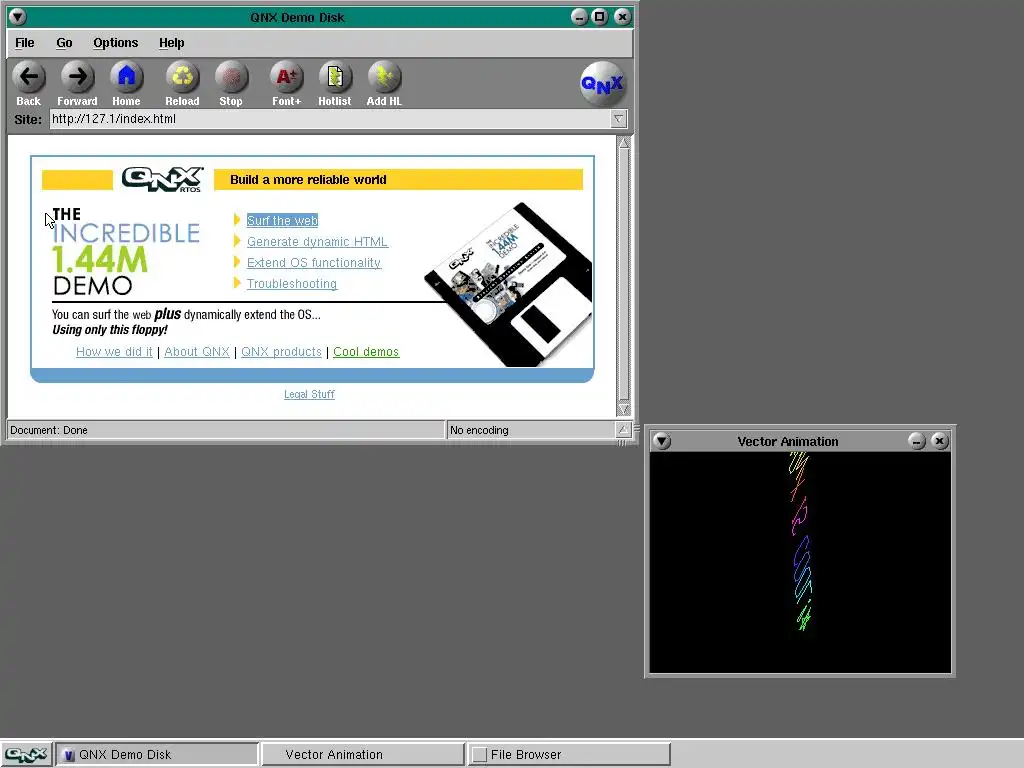Open the Hotlist icon
The image size is (1024, 768).
coord(335,78)
